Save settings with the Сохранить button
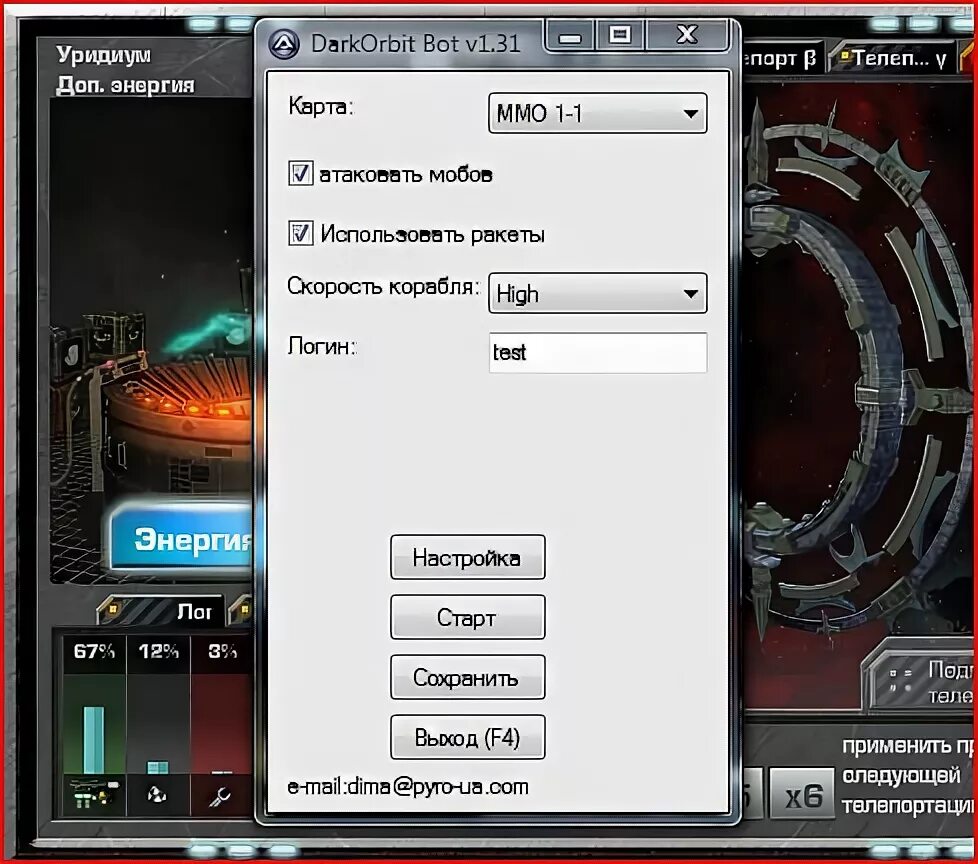This screenshot has height=864, width=978. tap(467, 677)
